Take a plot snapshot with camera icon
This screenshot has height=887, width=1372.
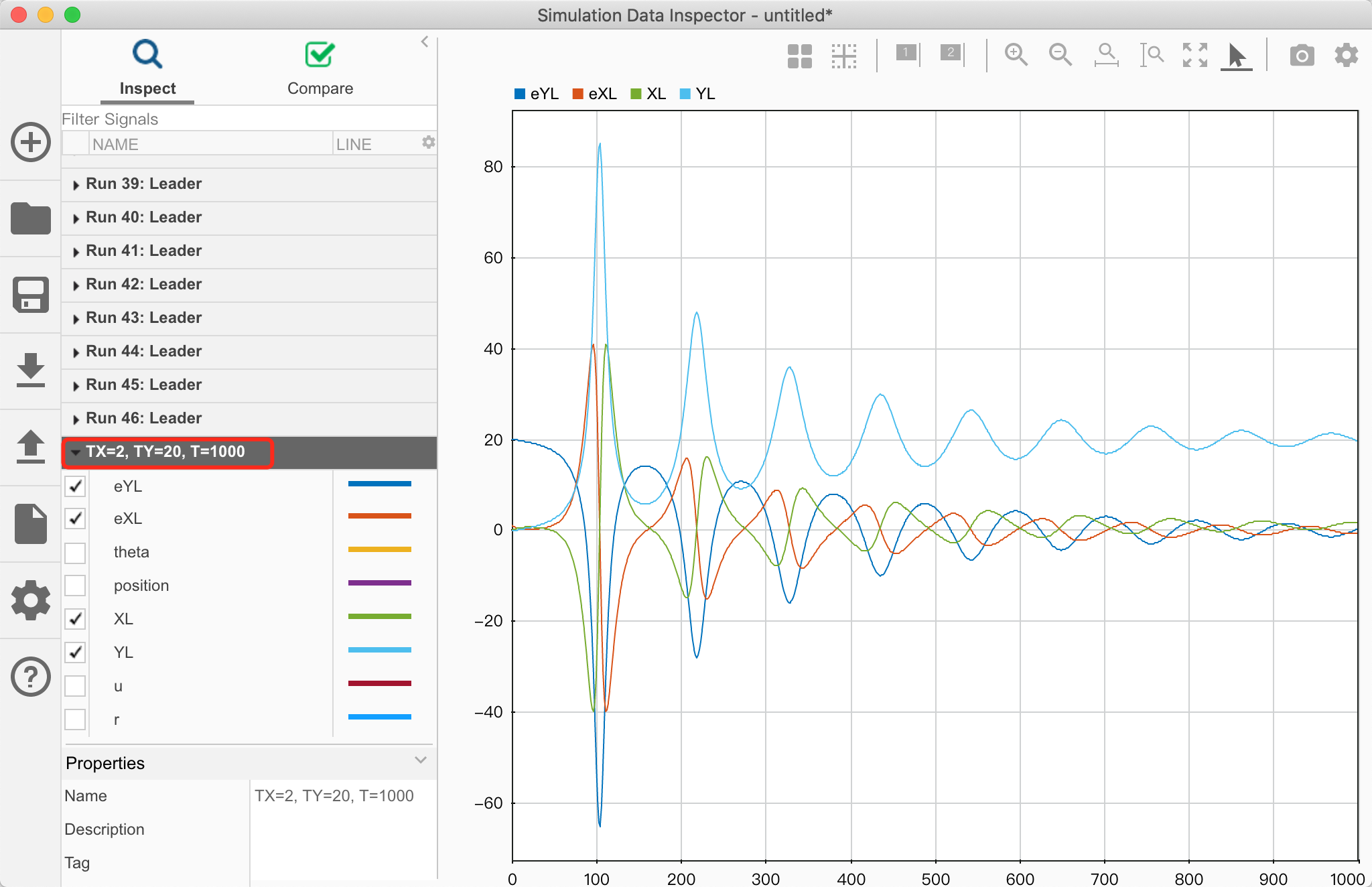coord(1302,55)
